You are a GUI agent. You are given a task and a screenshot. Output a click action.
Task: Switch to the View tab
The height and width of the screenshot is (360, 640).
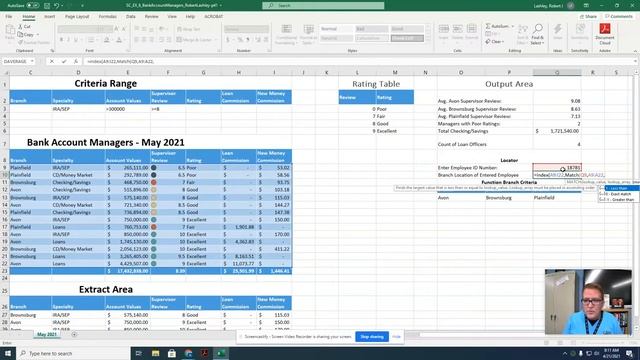click(x=172, y=17)
